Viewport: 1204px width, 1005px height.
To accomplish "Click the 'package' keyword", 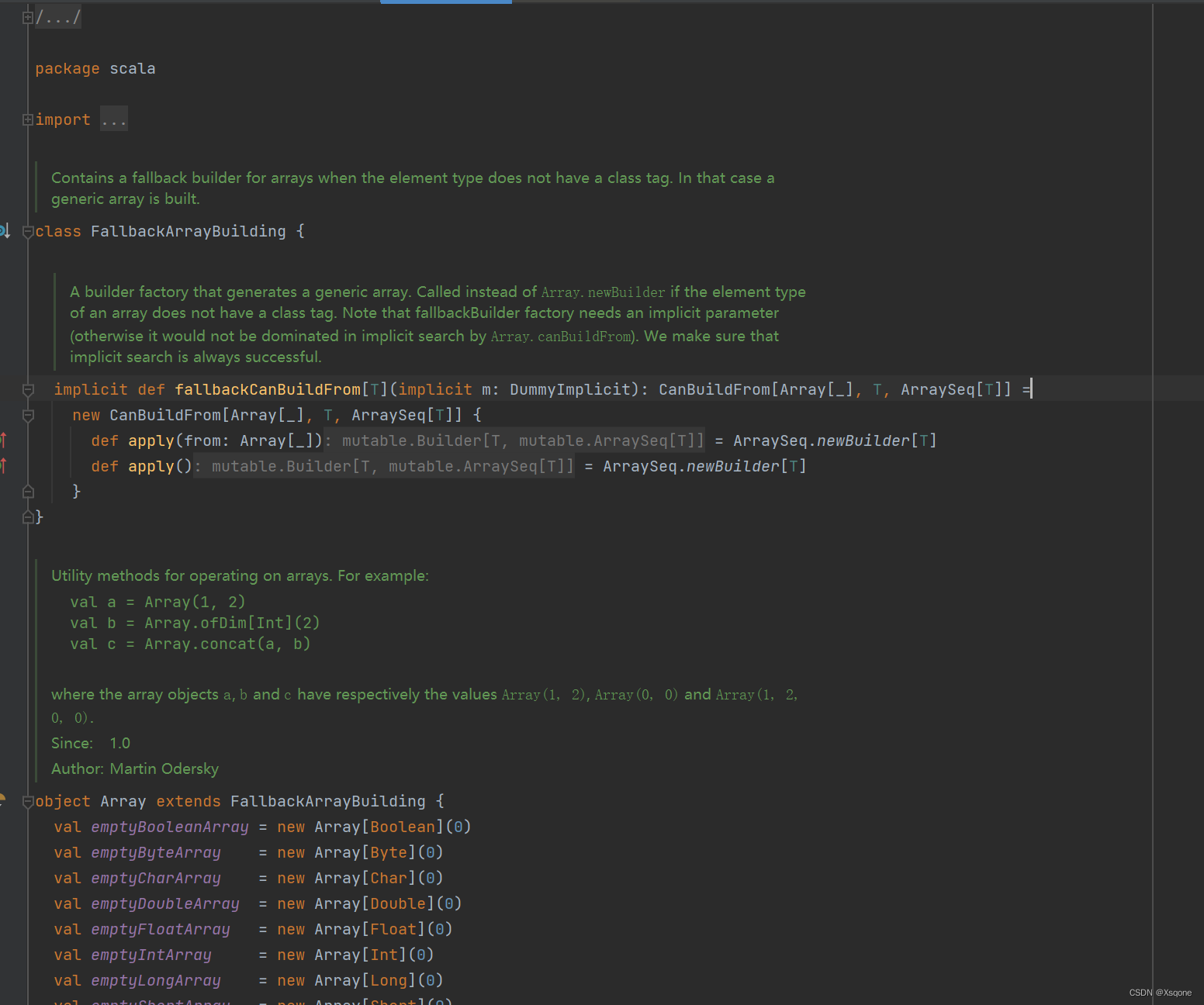I will coord(67,69).
